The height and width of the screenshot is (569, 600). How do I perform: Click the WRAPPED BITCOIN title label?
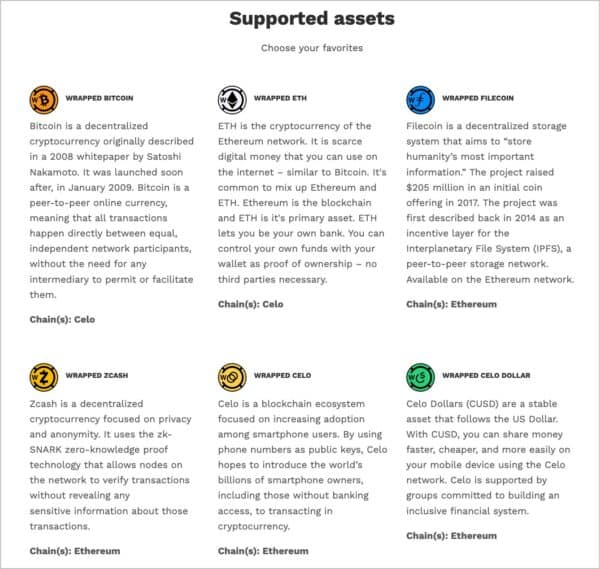pyautogui.click(x=99, y=99)
